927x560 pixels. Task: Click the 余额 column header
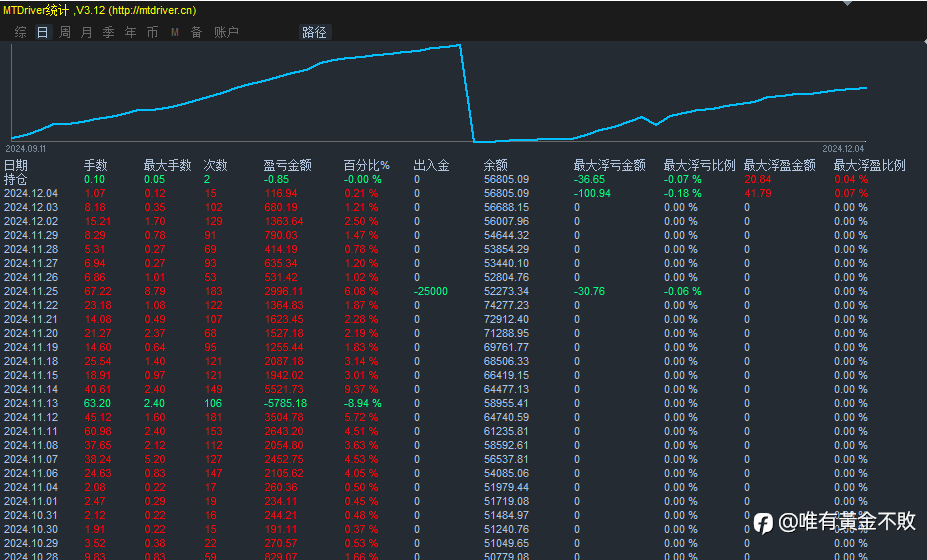(496, 165)
